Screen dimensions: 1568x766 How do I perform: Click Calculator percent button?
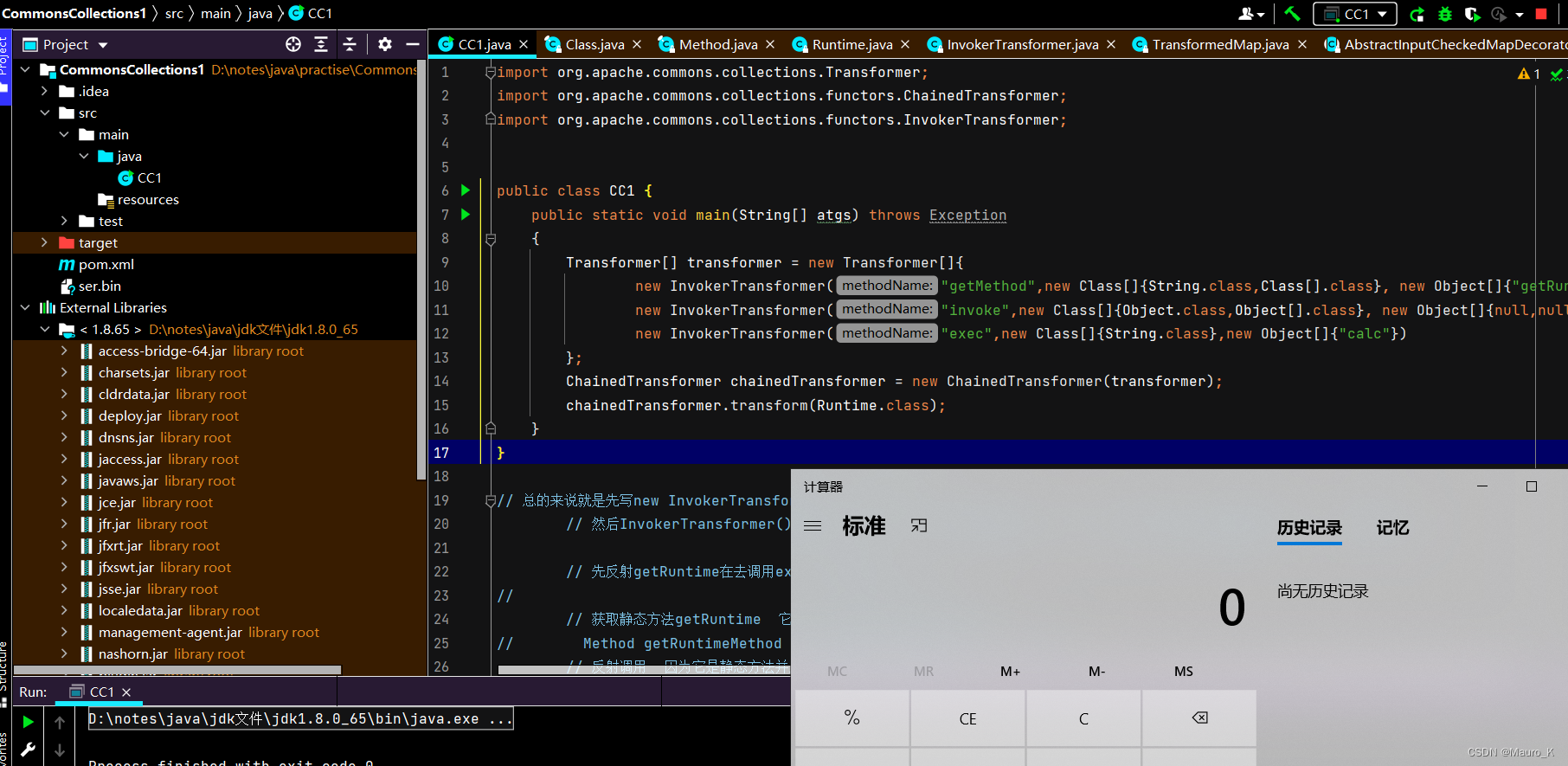[x=851, y=718]
